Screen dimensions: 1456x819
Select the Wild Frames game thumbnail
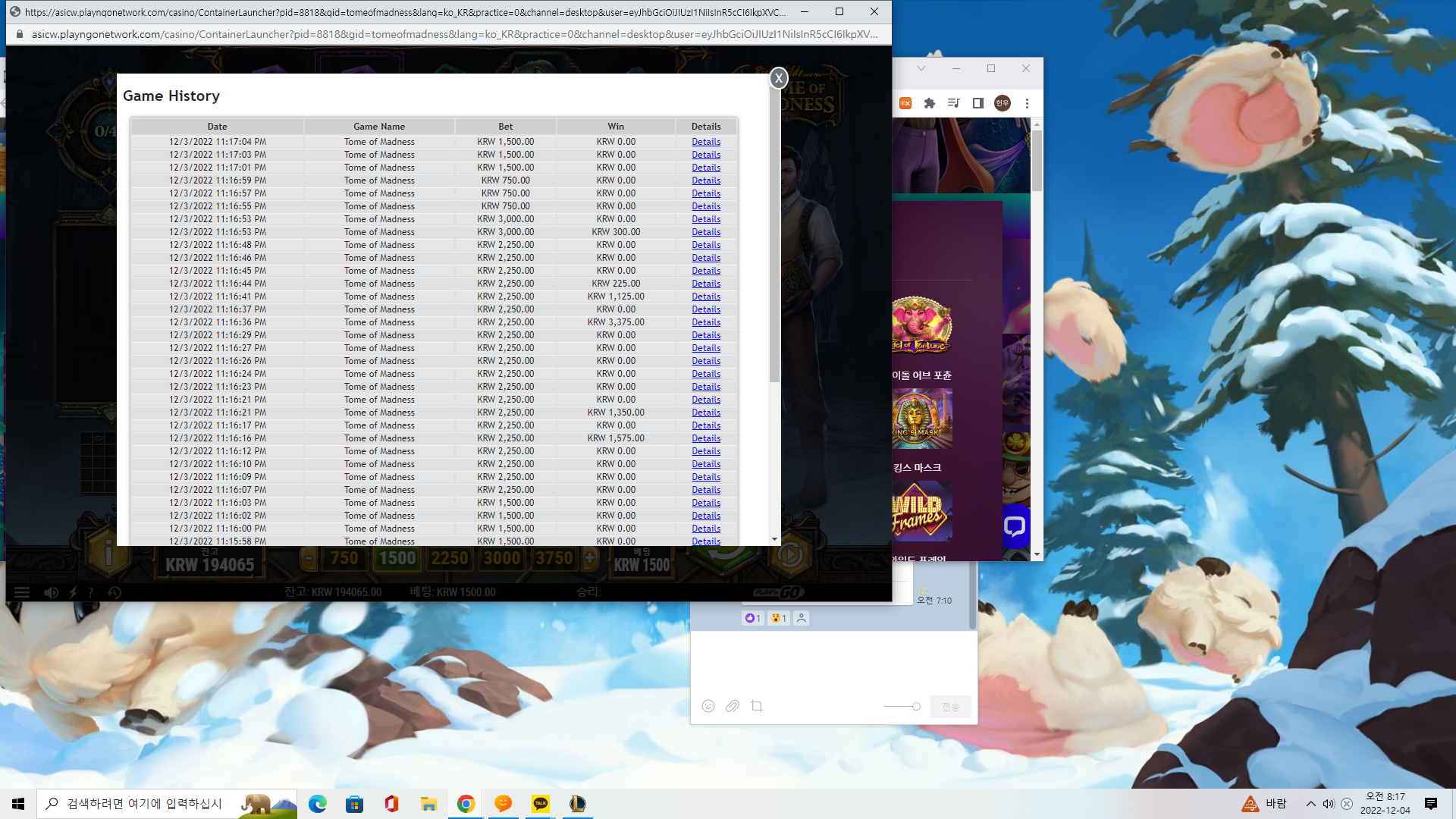(921, 511)
